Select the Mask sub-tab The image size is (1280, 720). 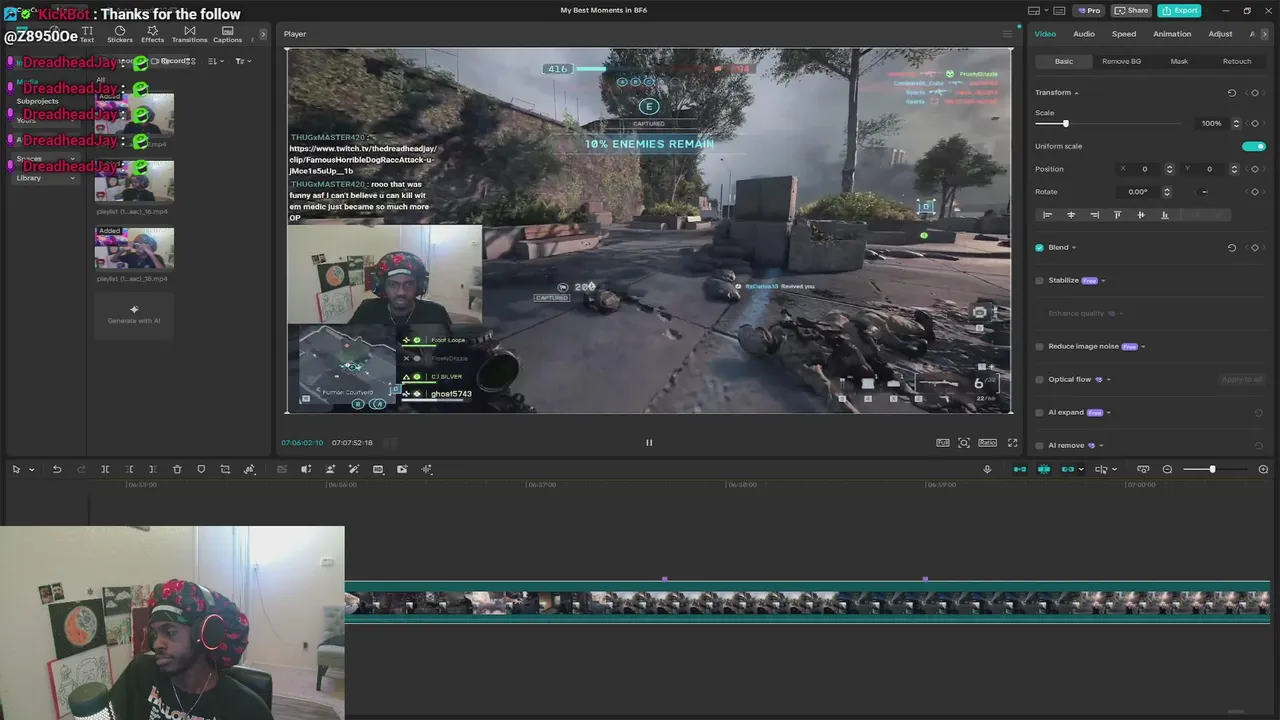1179,61
